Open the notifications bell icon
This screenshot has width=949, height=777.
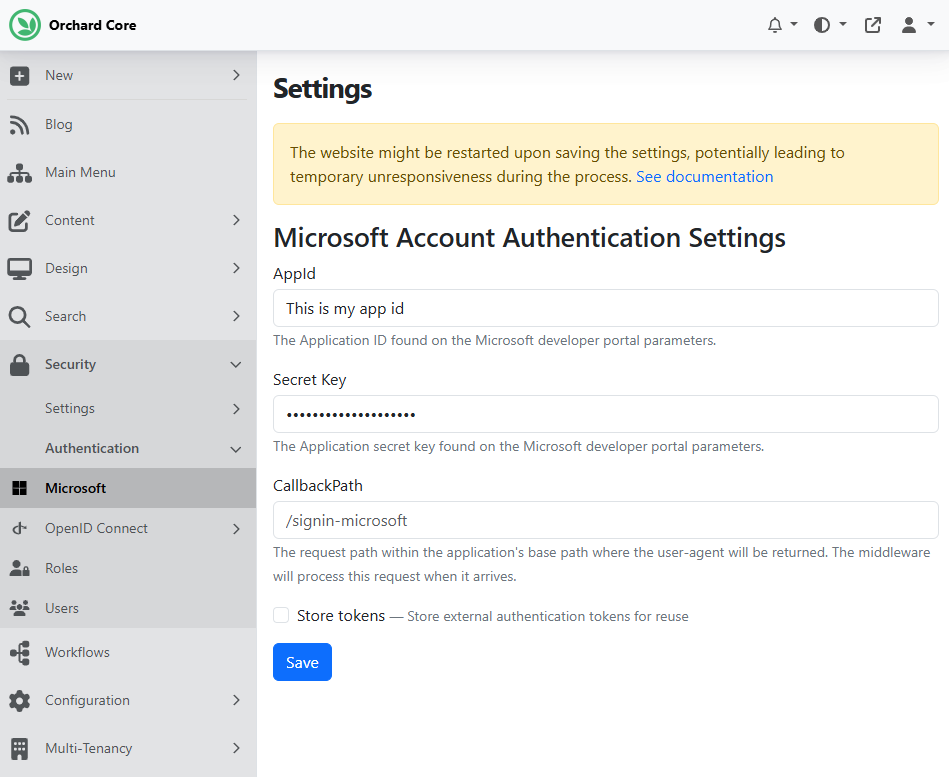tap(775, 25)
